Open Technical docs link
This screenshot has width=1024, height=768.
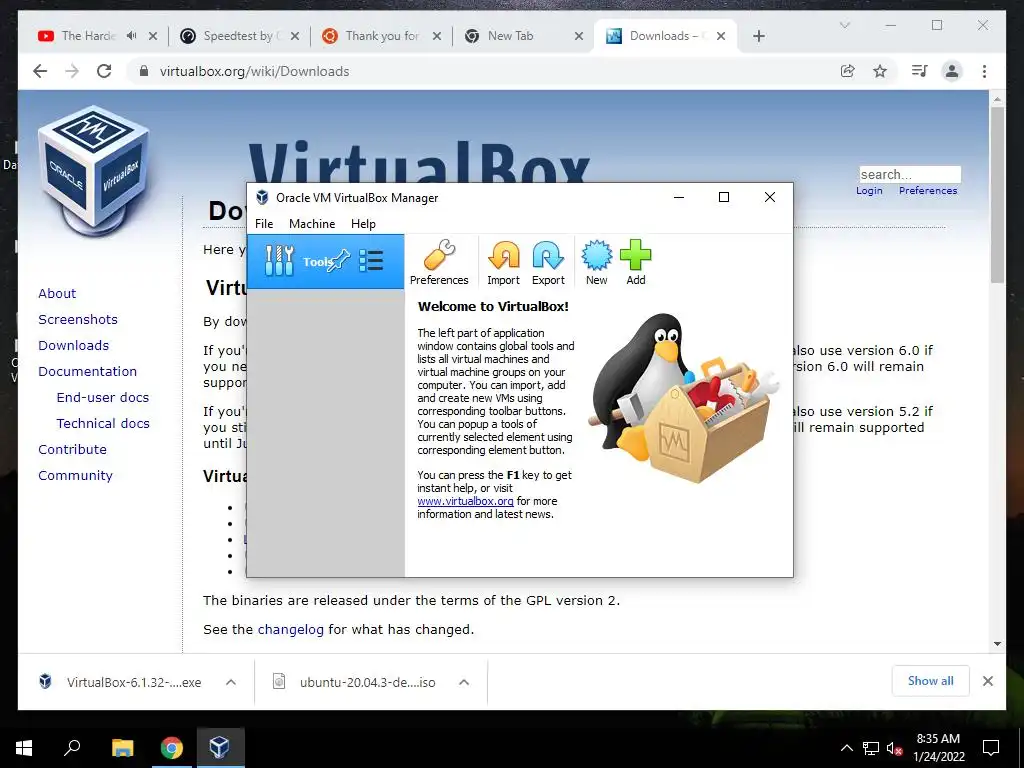pyautogui.click(x=103, y=423)
